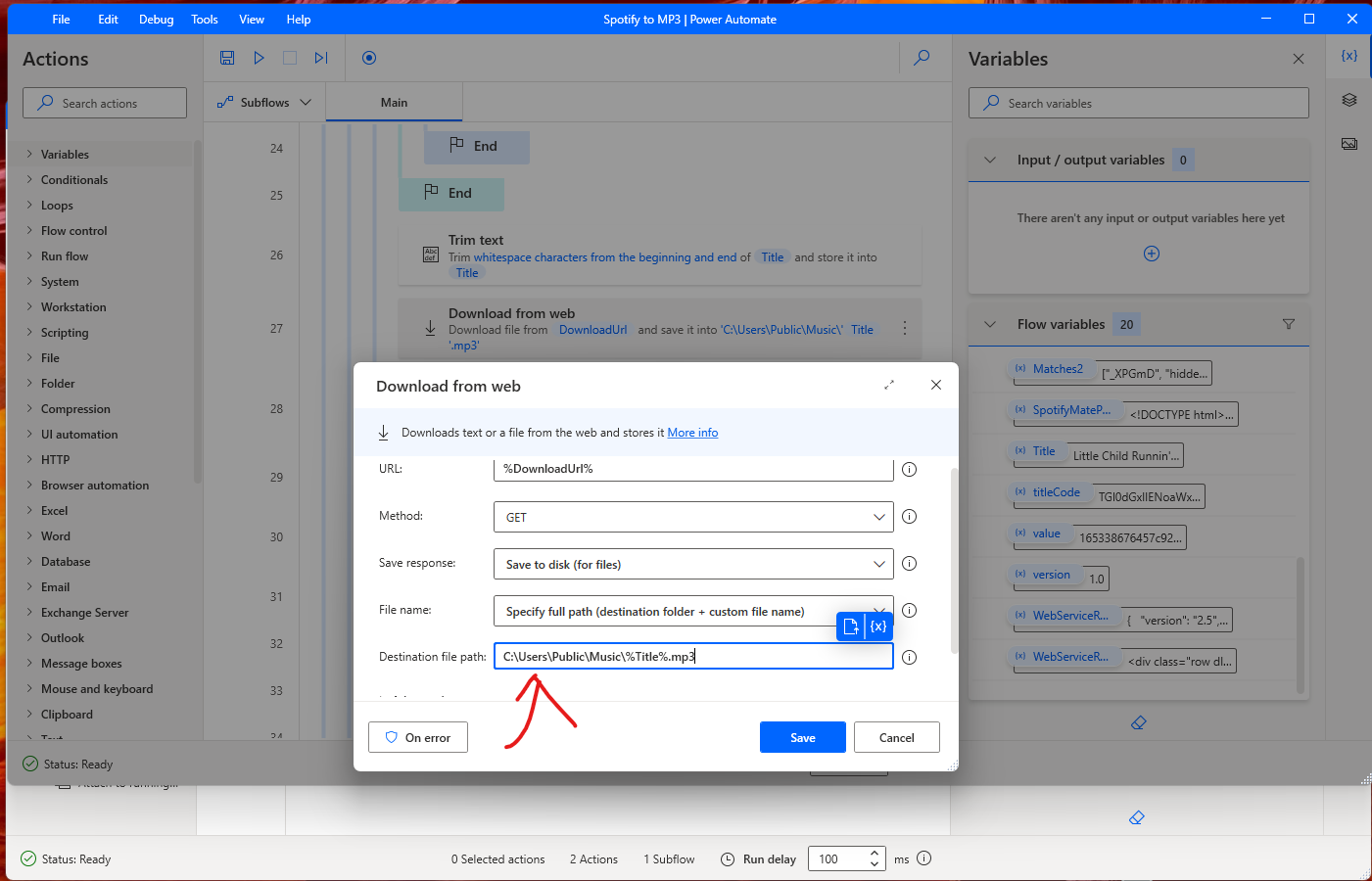Click the Destination file path input field

(693, 656)
